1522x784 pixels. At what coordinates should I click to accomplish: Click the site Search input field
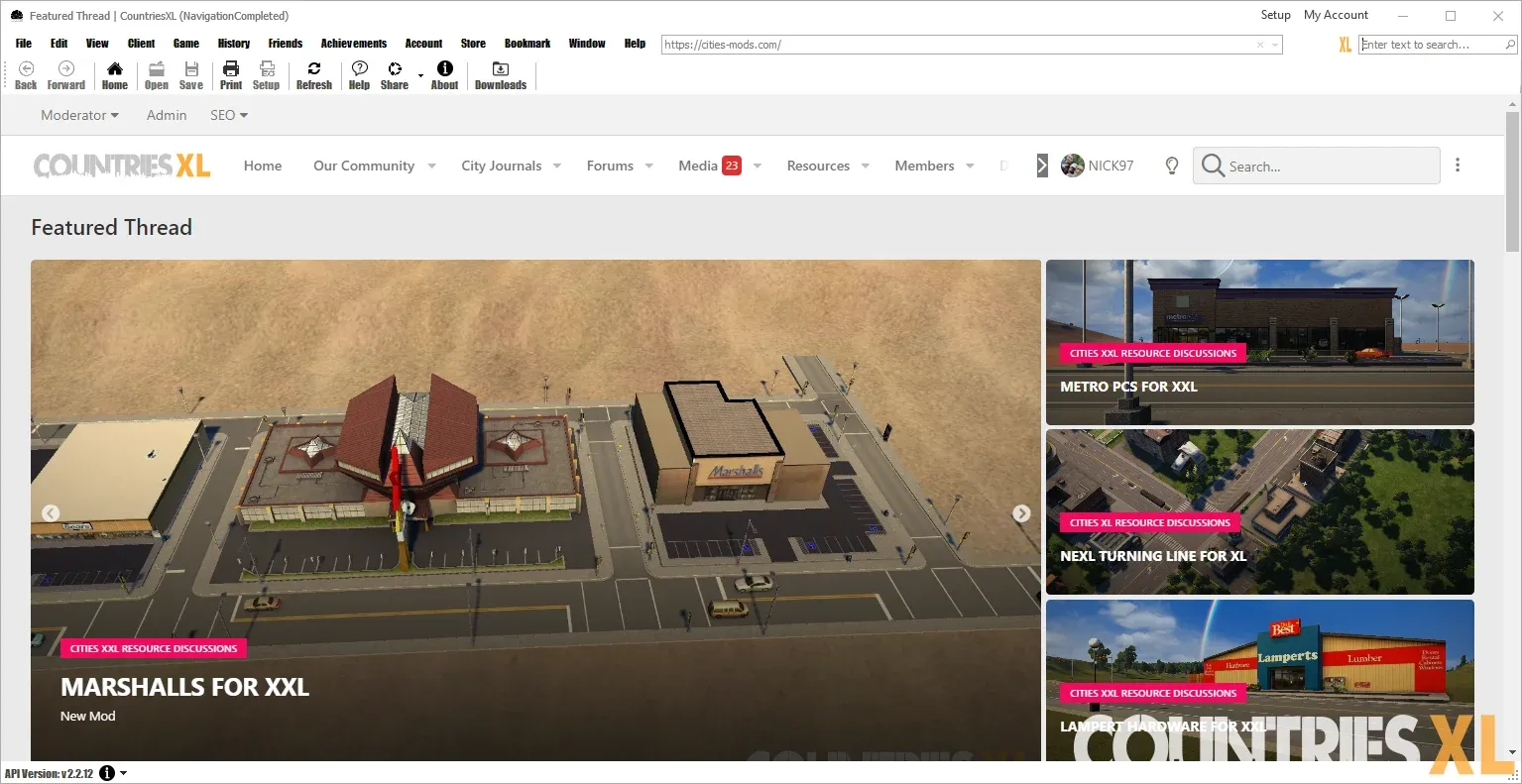click(1329, 167)
